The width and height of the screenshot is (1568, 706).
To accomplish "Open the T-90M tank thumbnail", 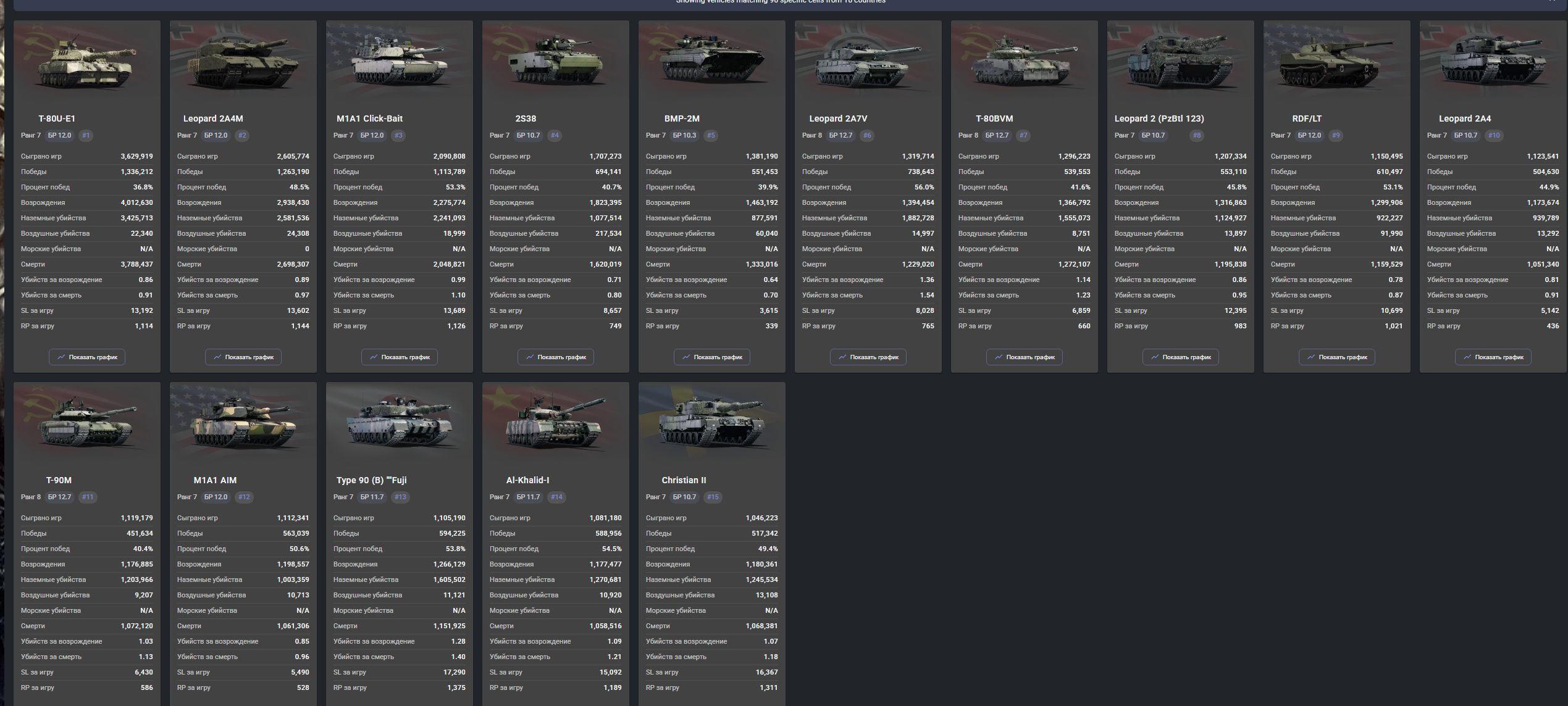I will pyautogui.click(x=87, y=423).
